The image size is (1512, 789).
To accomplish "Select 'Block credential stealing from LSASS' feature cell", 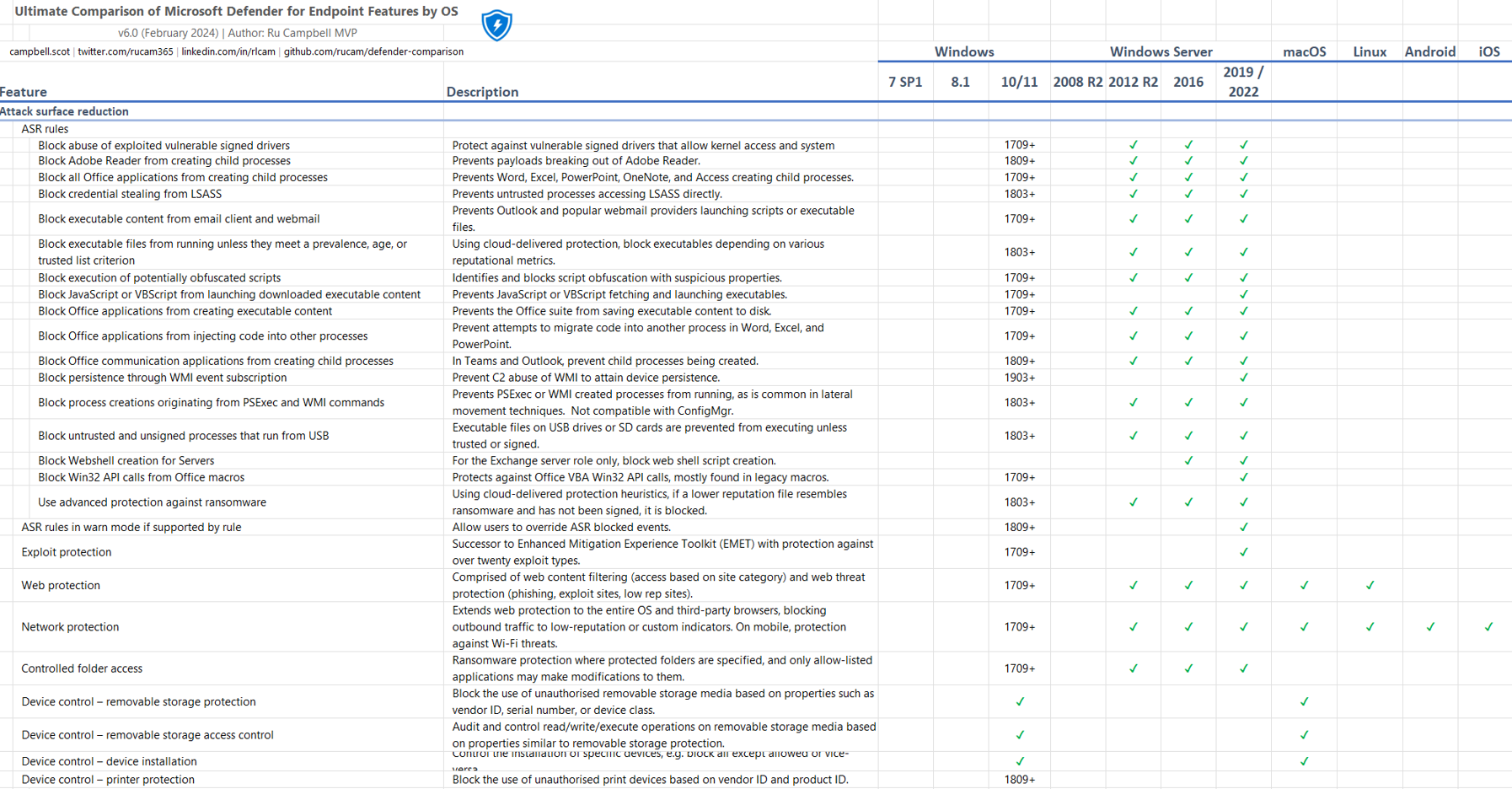I will tap(130, 194).
